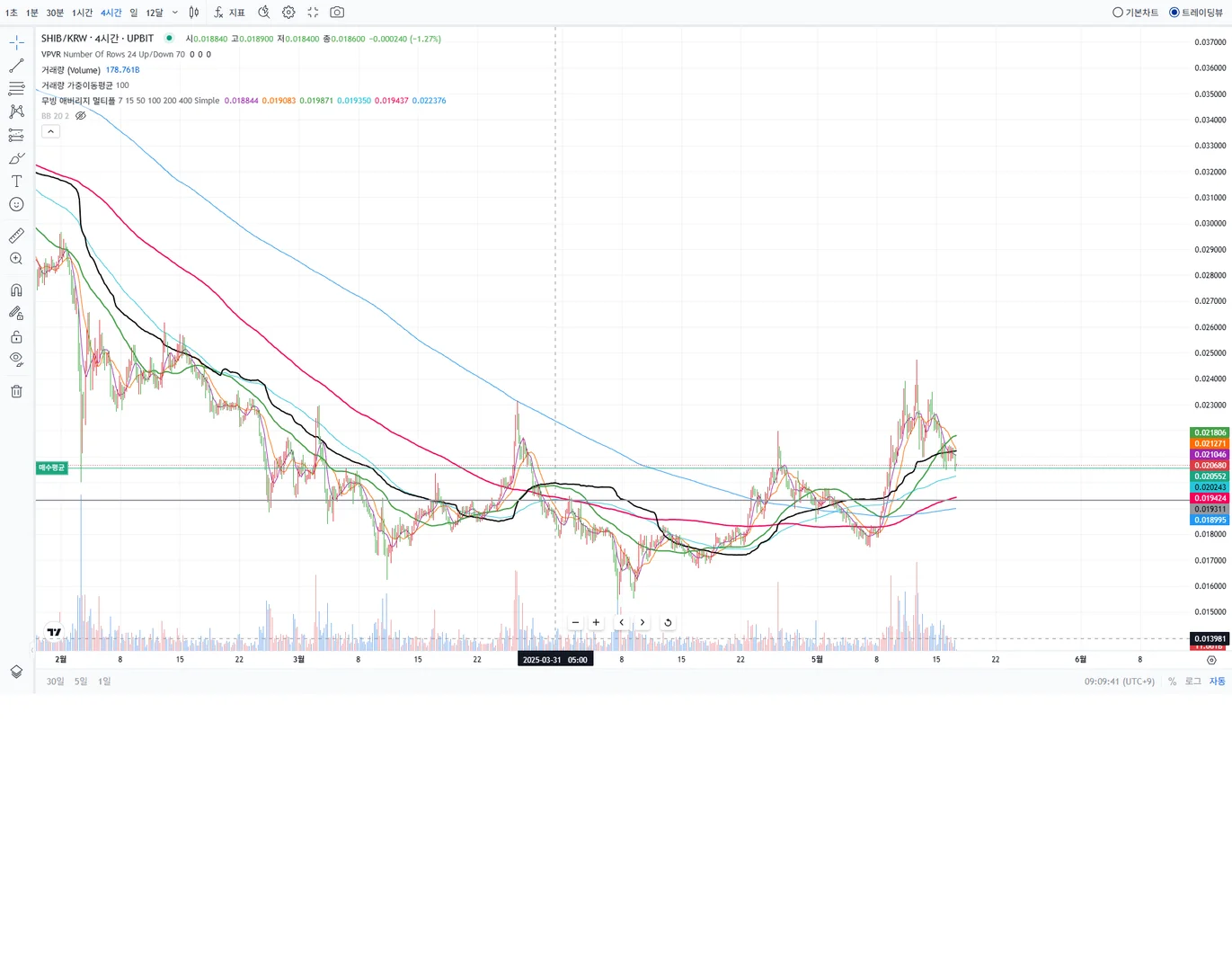Click the trash remove-drawings icon
This screenshot has height=971, width=1232.
point(16,391)
